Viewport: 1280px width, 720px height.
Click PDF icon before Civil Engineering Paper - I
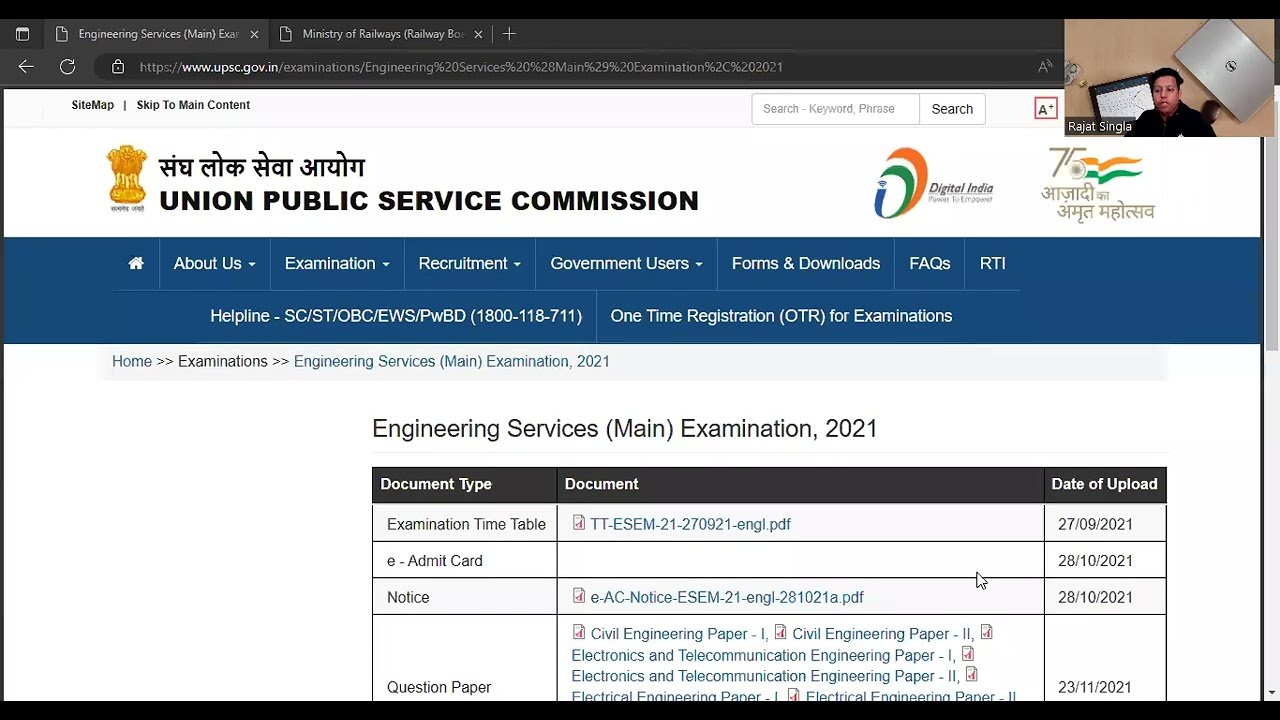[x=579, y=632]
